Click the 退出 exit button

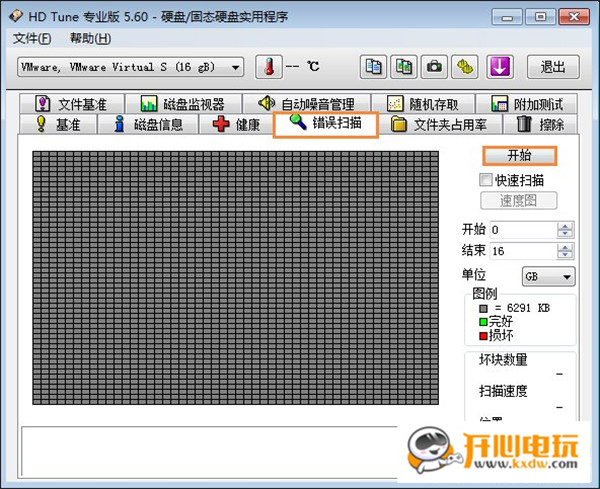point(553,67)
